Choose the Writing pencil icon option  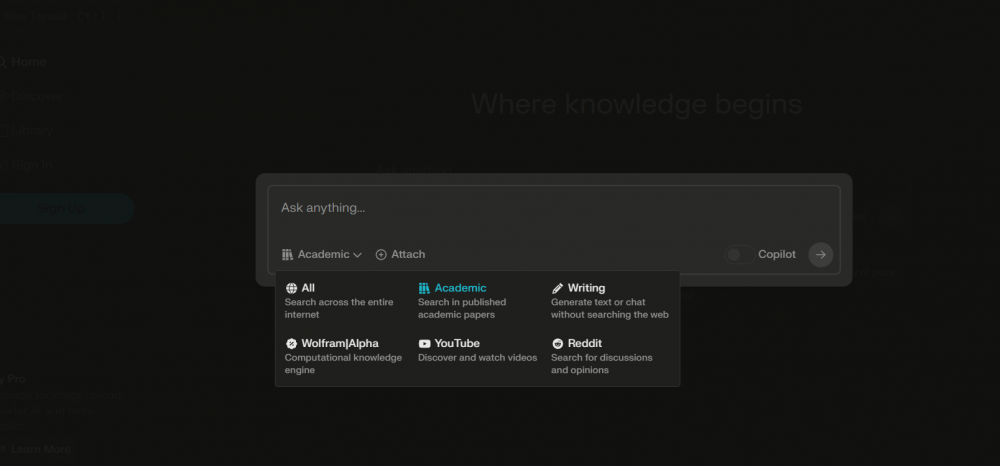tap(557, 288)
